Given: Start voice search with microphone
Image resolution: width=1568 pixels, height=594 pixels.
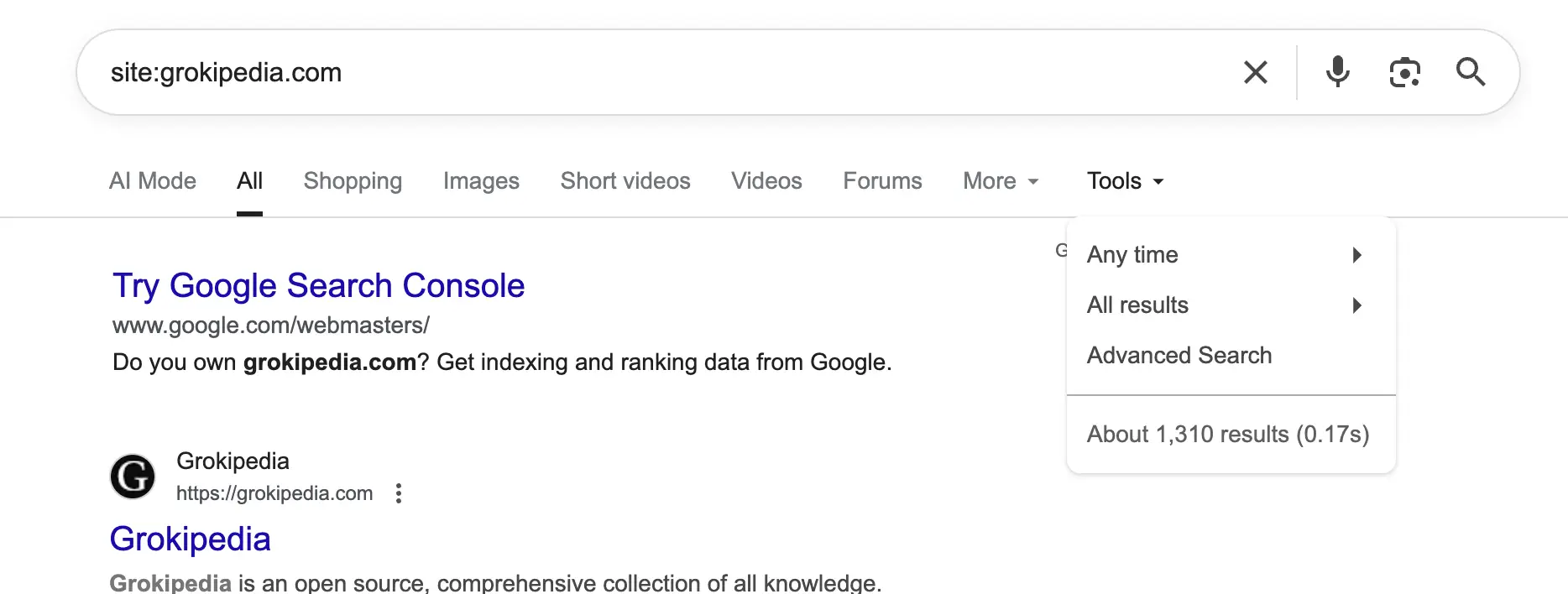Looking at the screenshot, I should coord(1337,72).
